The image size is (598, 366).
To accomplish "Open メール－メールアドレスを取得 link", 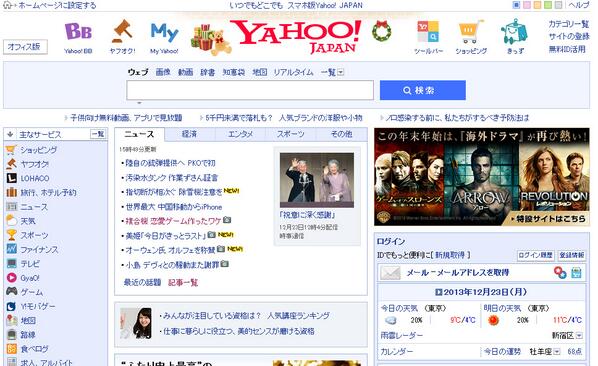I will tap(458, 273).
